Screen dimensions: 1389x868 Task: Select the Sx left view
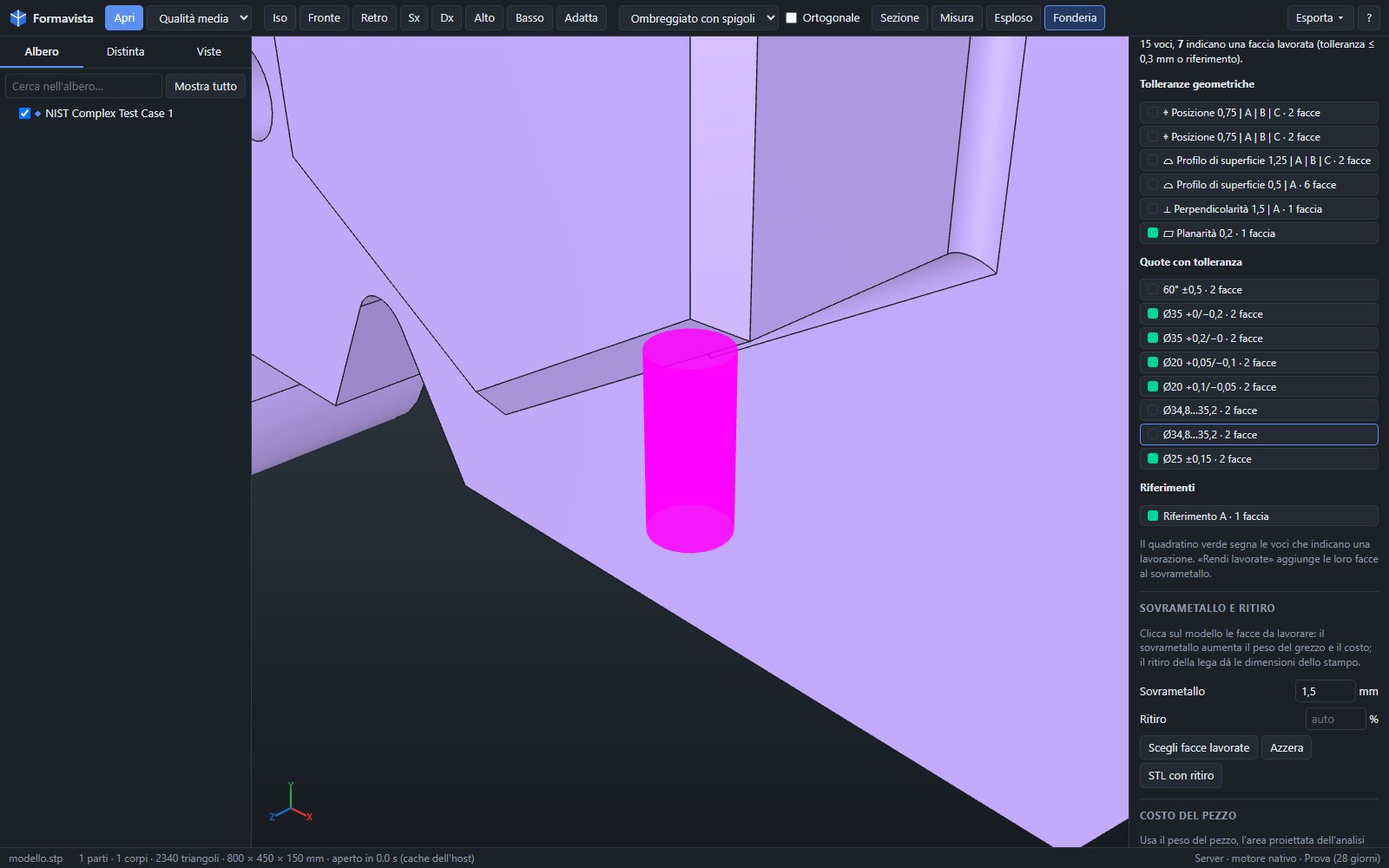414,18
